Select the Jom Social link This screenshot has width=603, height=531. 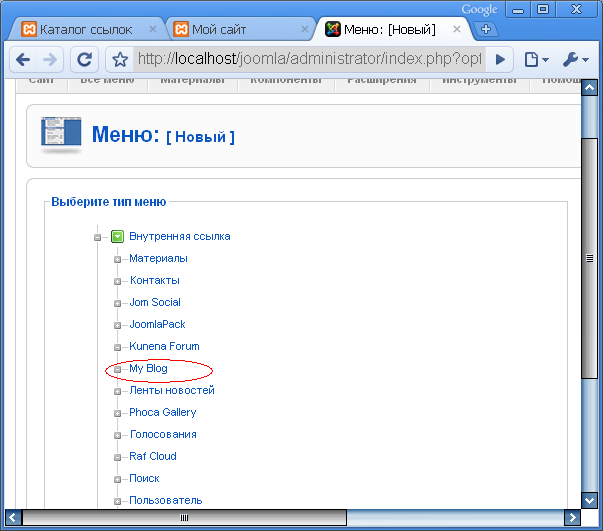click(x=155, y=302)
